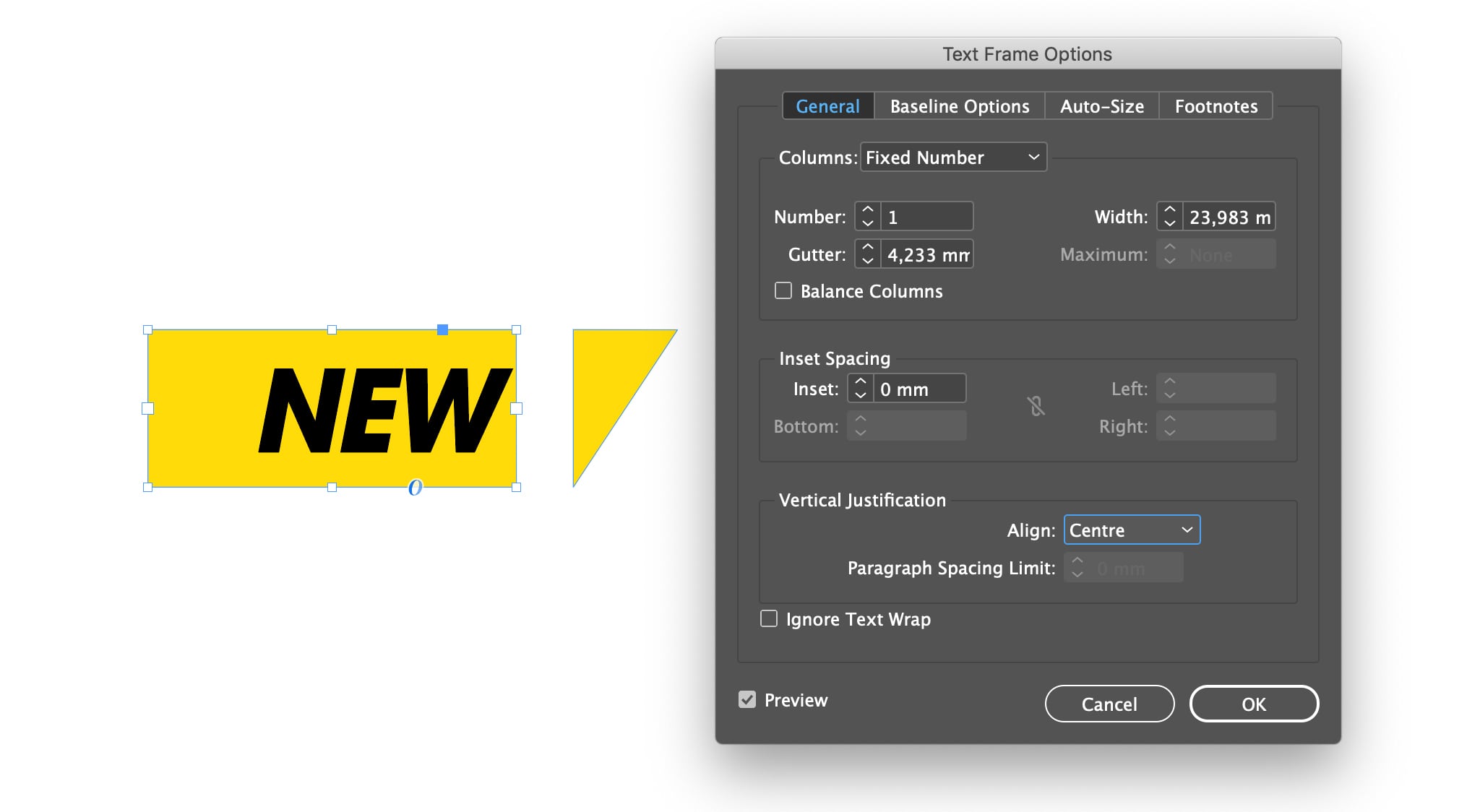Increase the Inset value with the up arrow
1480x812 pixels.
click(x=859, y=381)
